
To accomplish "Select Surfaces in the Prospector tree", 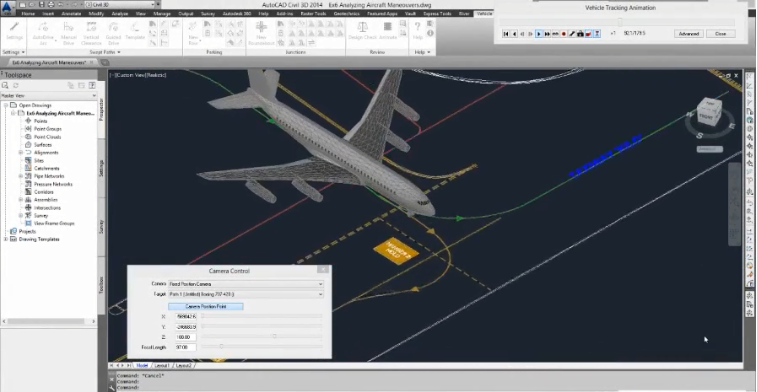I will (42, 145).
